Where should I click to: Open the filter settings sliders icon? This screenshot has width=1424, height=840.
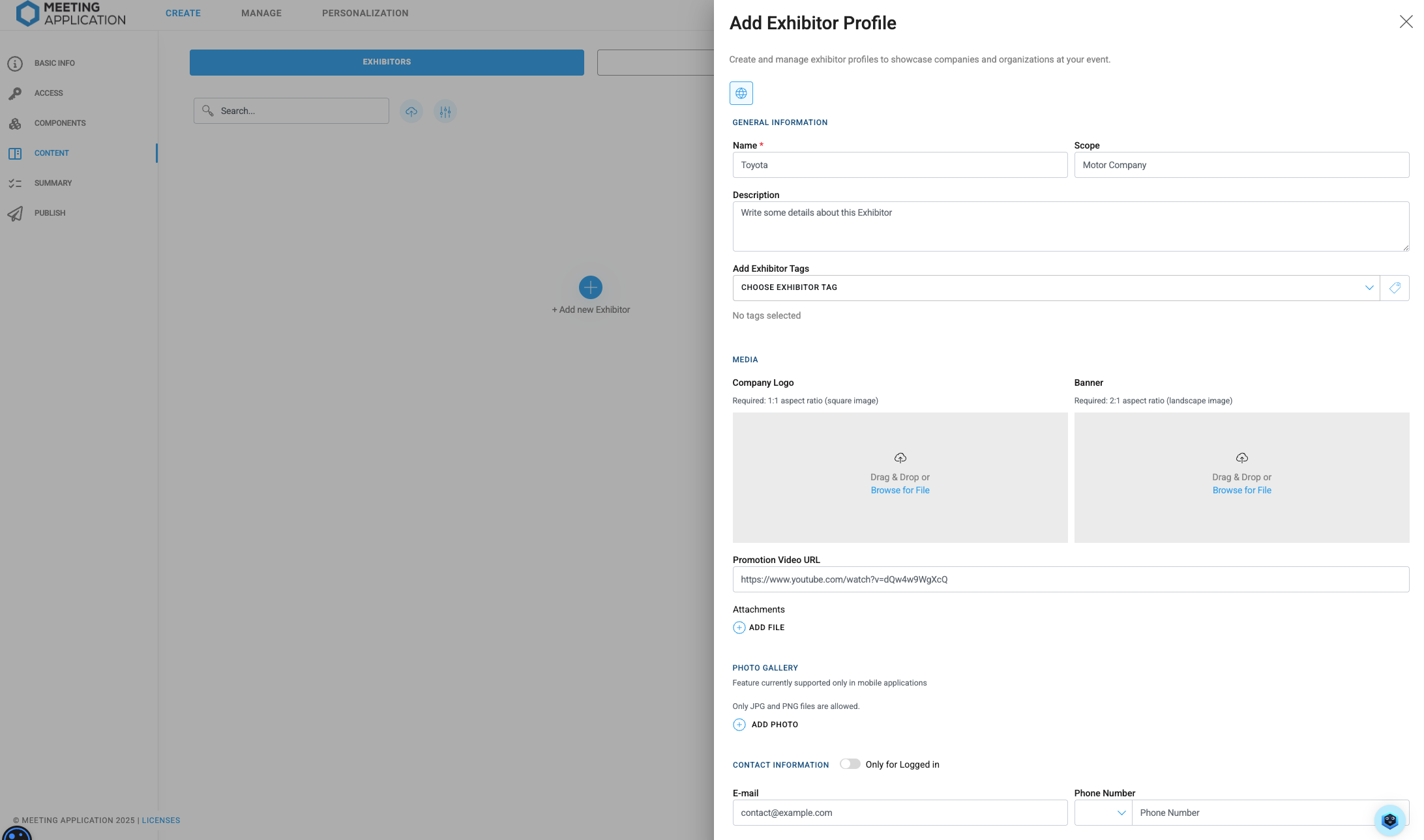pos(445,111)
